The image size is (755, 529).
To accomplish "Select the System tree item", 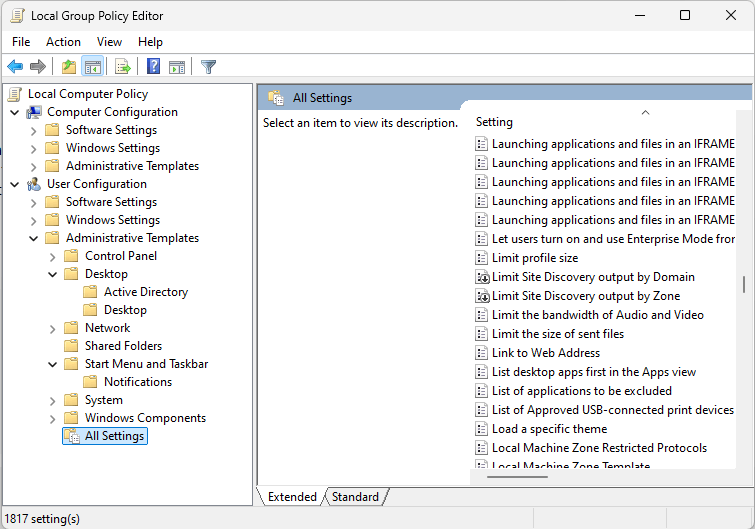I will (x=104, y=400).
